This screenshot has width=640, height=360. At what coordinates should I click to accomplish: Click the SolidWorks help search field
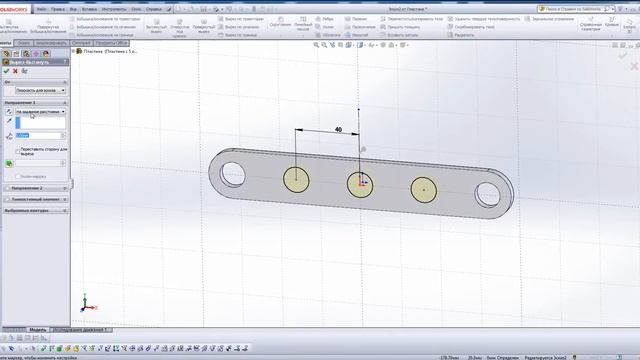tap(574, 9)
